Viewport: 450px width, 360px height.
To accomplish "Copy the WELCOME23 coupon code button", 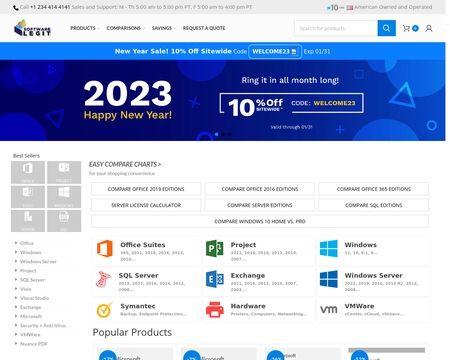I will pos(275,51).
